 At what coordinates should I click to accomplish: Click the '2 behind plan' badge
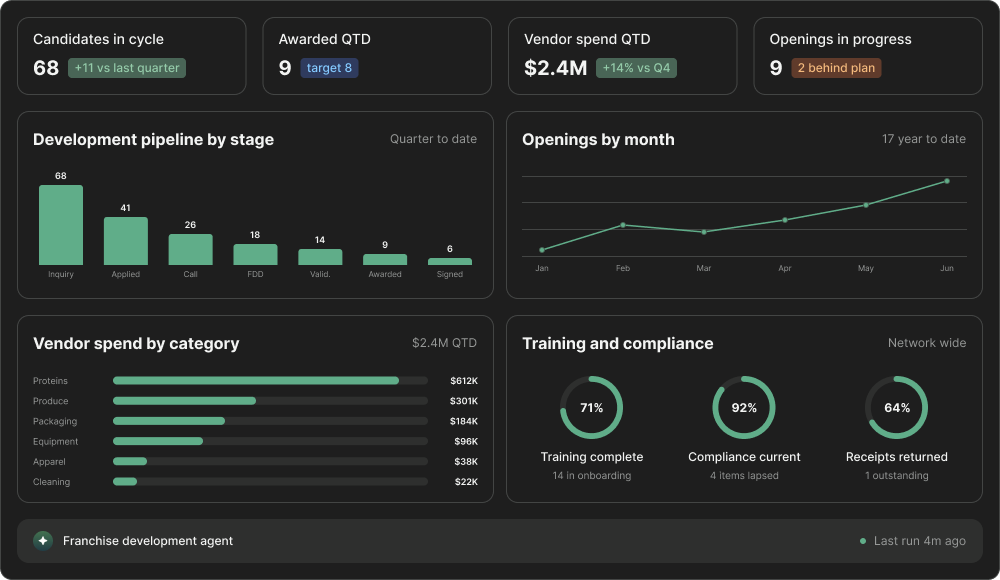point(836,68)
